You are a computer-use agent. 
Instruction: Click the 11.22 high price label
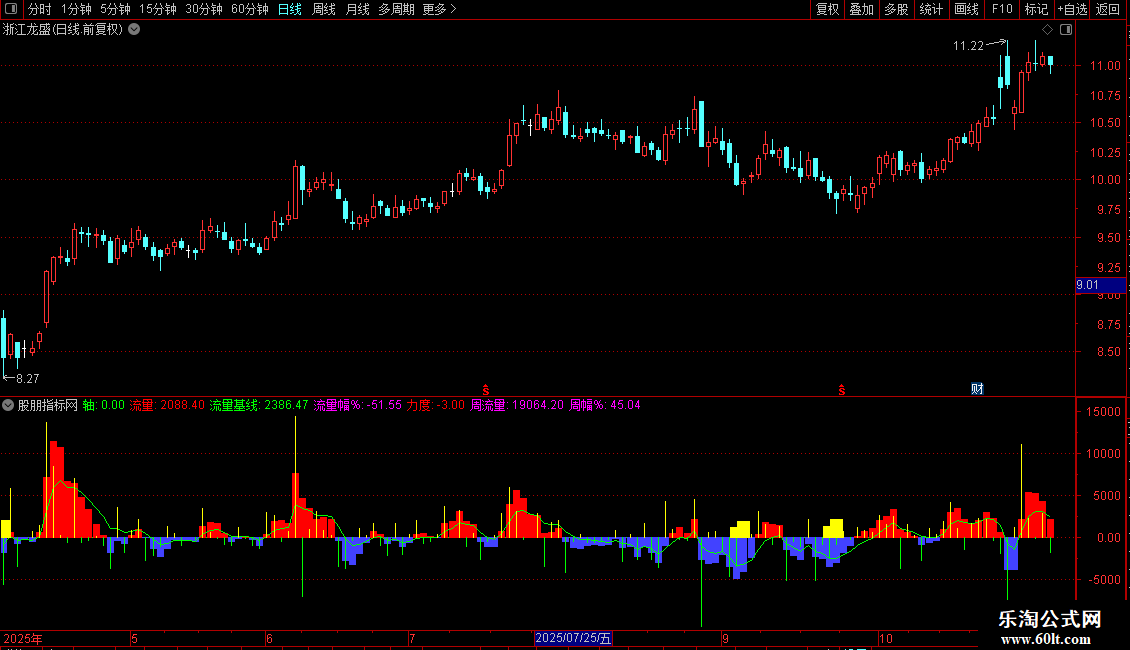[968, 46]
